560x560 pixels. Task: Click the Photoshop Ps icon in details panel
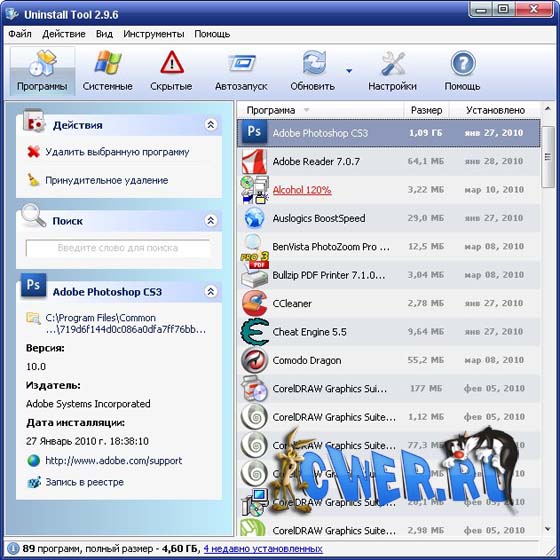click(33, 285)
